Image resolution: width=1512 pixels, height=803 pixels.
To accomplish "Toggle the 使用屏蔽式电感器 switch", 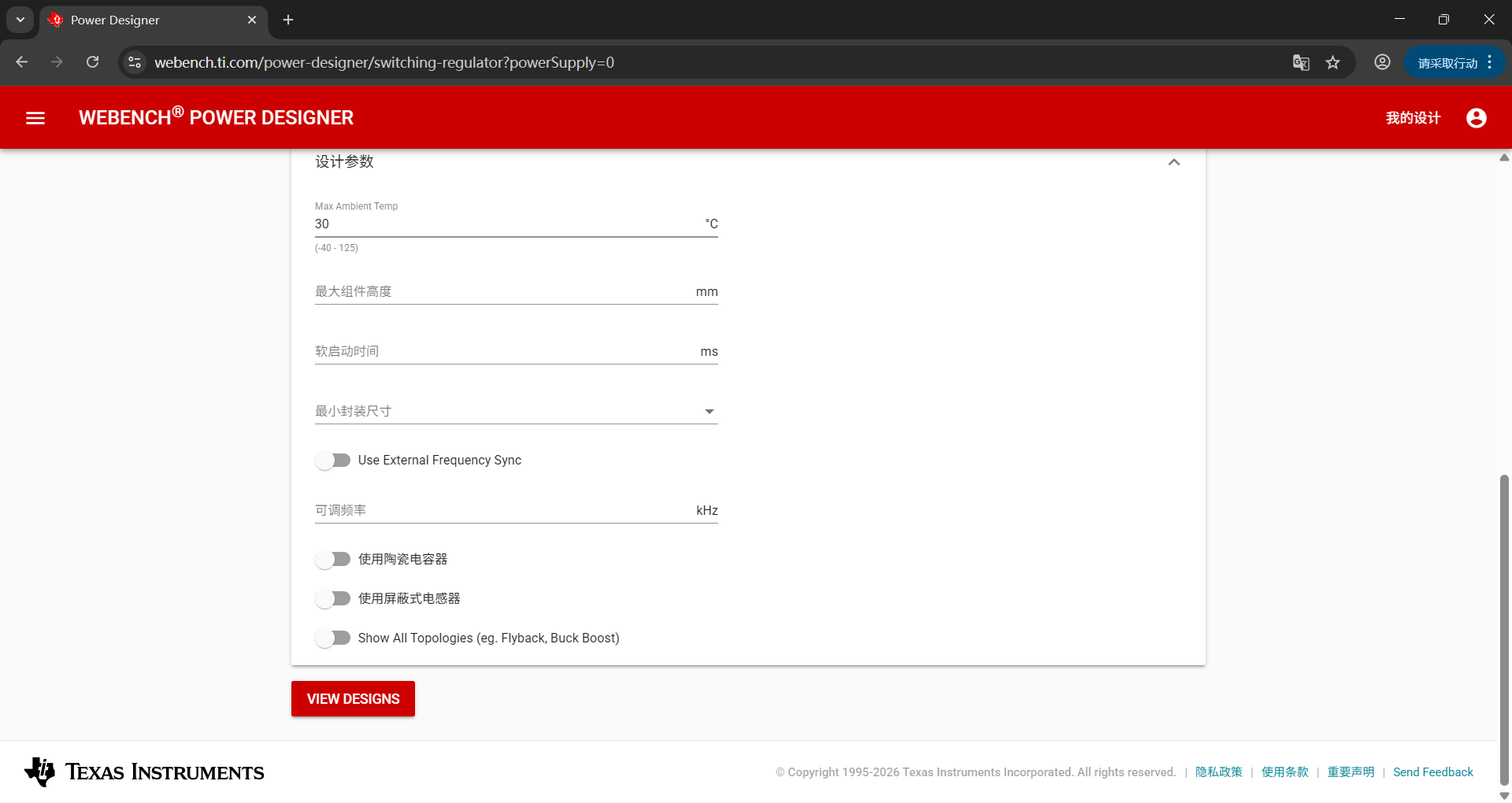I will [332, 599].
